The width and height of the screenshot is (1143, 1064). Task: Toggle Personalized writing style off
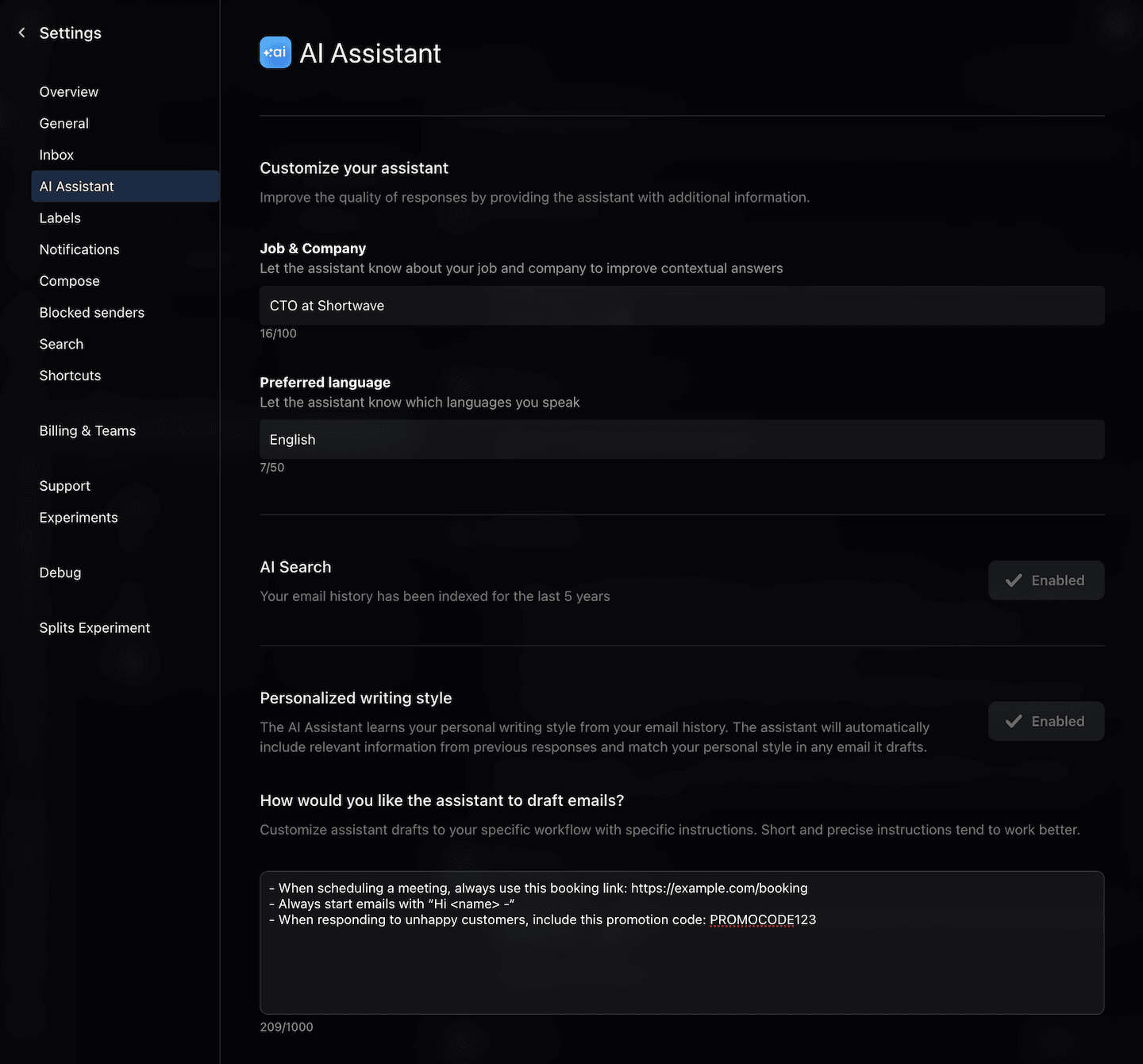coord(1046,721)
